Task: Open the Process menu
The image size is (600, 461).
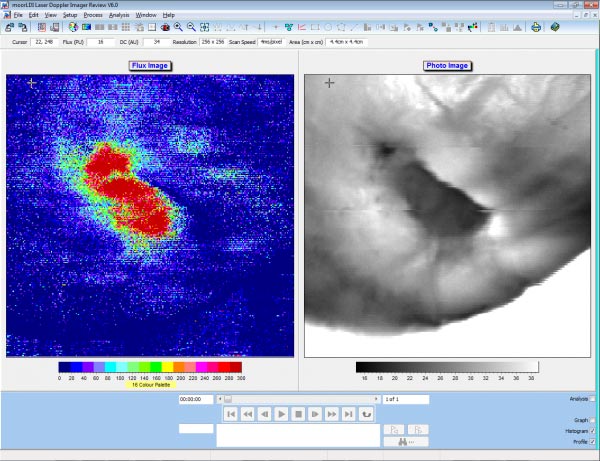Action: click(94, 16)
